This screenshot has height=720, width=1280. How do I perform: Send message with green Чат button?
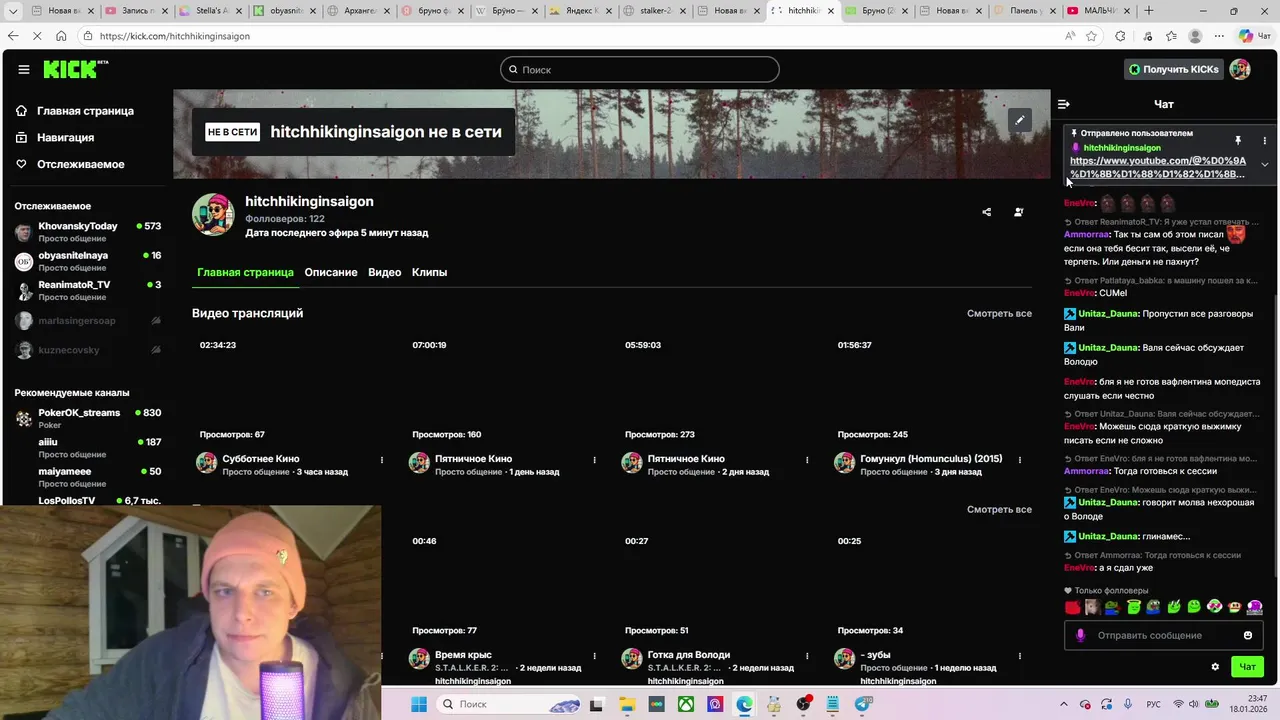tap(1247, 667)
